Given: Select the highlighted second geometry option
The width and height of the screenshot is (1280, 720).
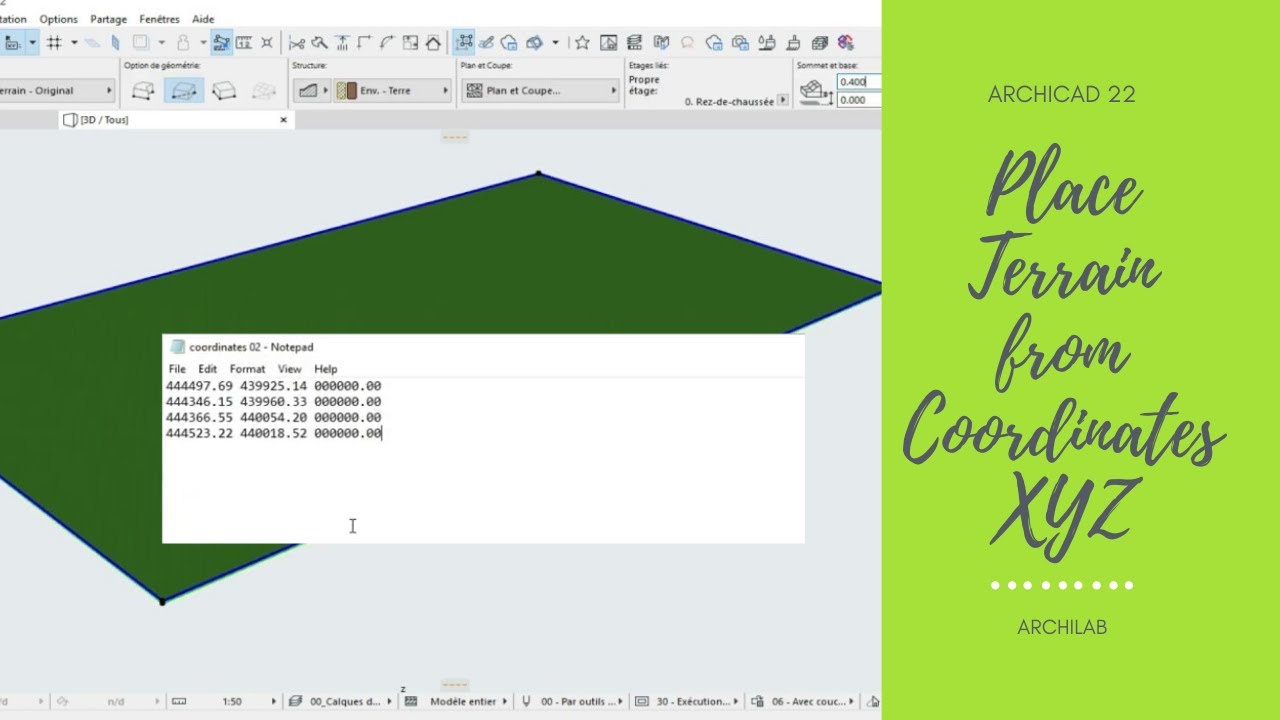Looking at the screenshot, I should 184,91.
